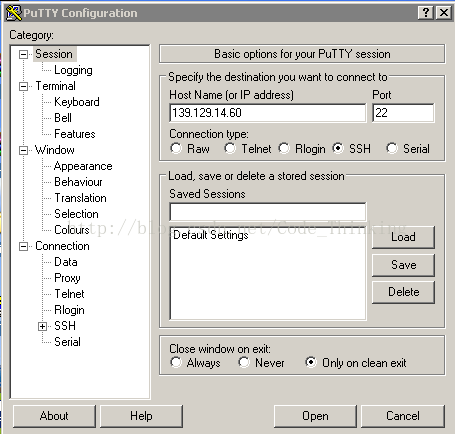
Task: Collapse the Connection tree node
Action: point(23,246)
